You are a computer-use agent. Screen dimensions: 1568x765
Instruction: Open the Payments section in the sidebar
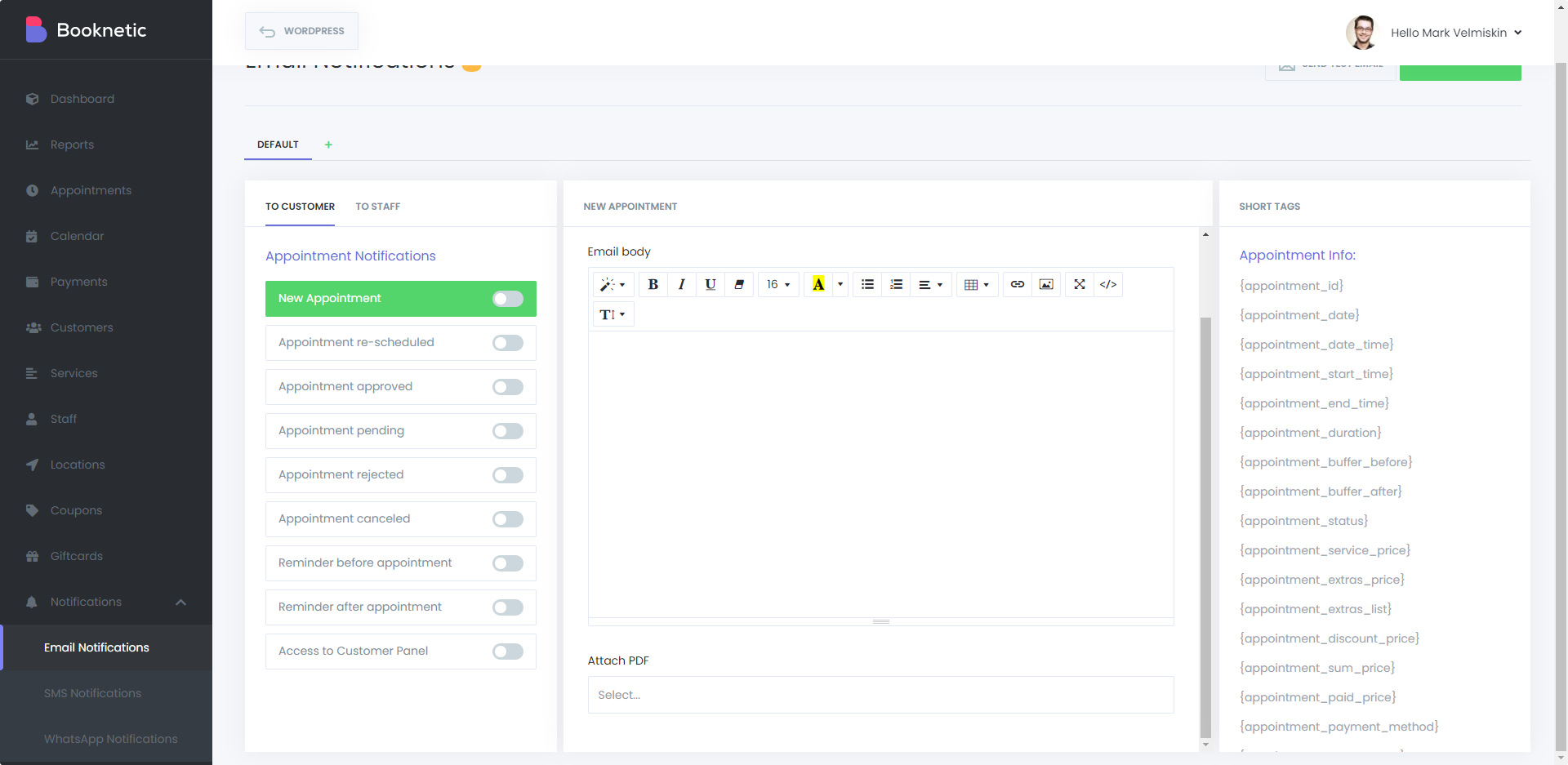(x=78, y=282)
